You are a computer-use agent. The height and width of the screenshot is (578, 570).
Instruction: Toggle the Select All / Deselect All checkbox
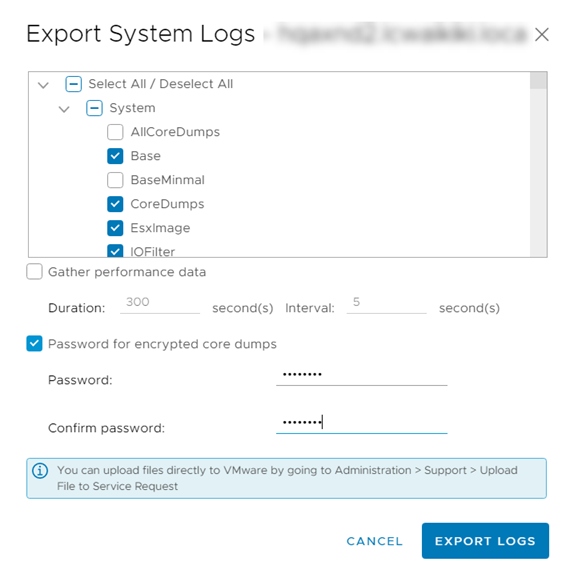coord(73,84)
